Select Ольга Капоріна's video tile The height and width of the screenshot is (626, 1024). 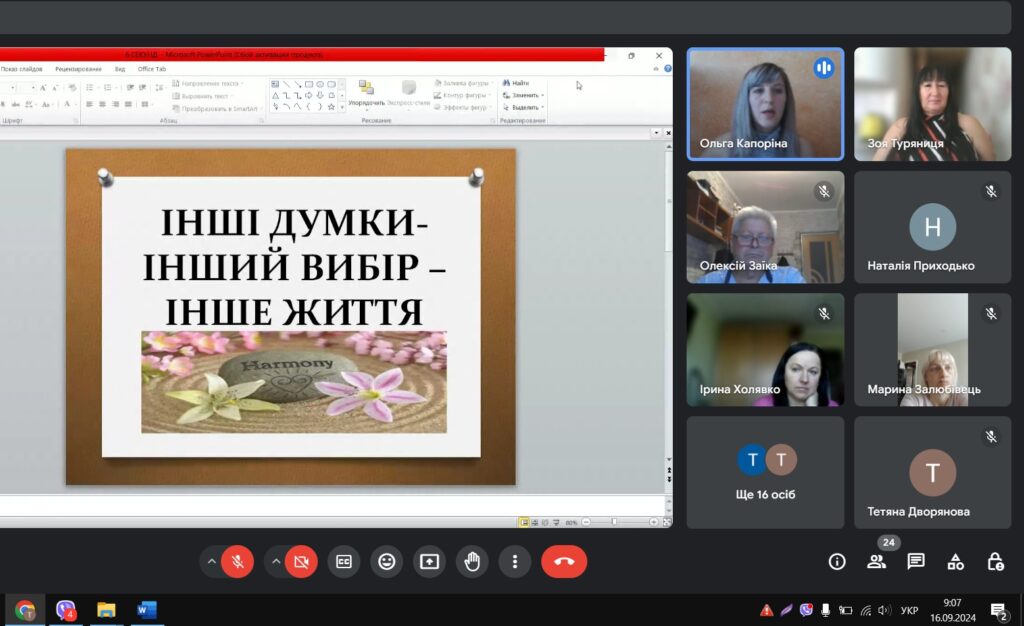click(765, 104)
